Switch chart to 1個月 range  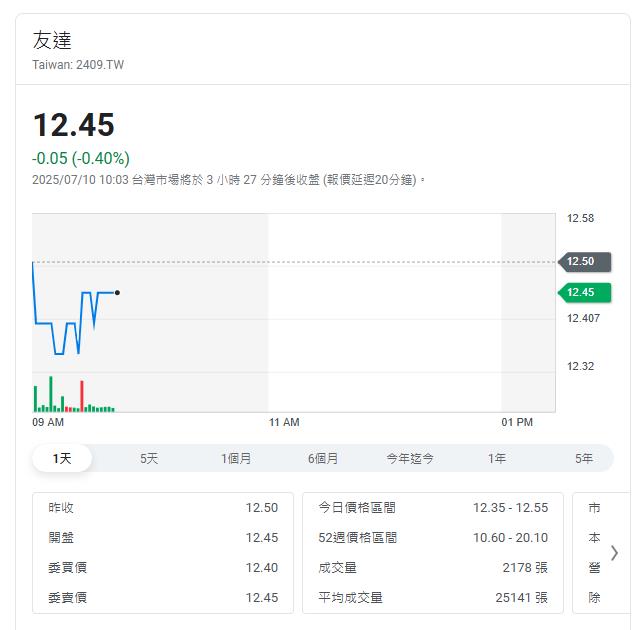tap(236, 458)
